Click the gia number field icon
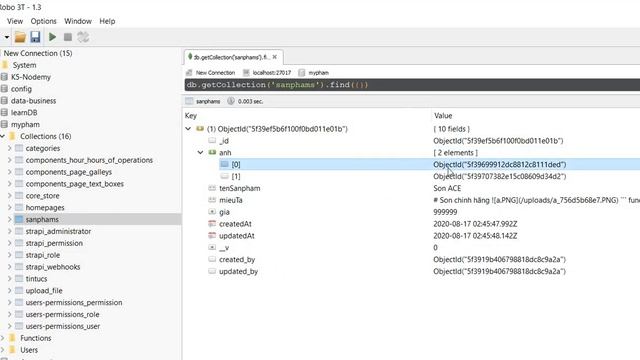This screenshot has width=640, height=360. (212, 211)
